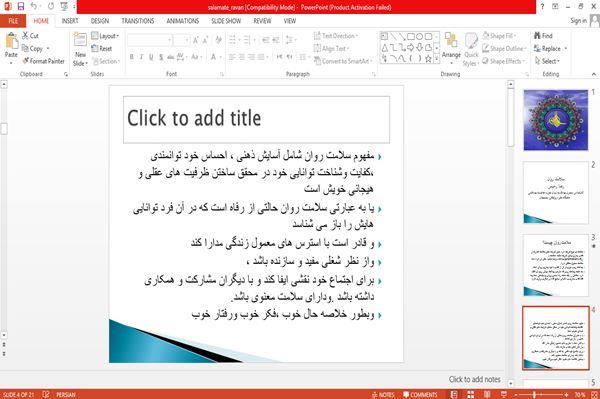Toggle Bold formatting
This screenshot has width=600, height=399.
click(132, 57)
